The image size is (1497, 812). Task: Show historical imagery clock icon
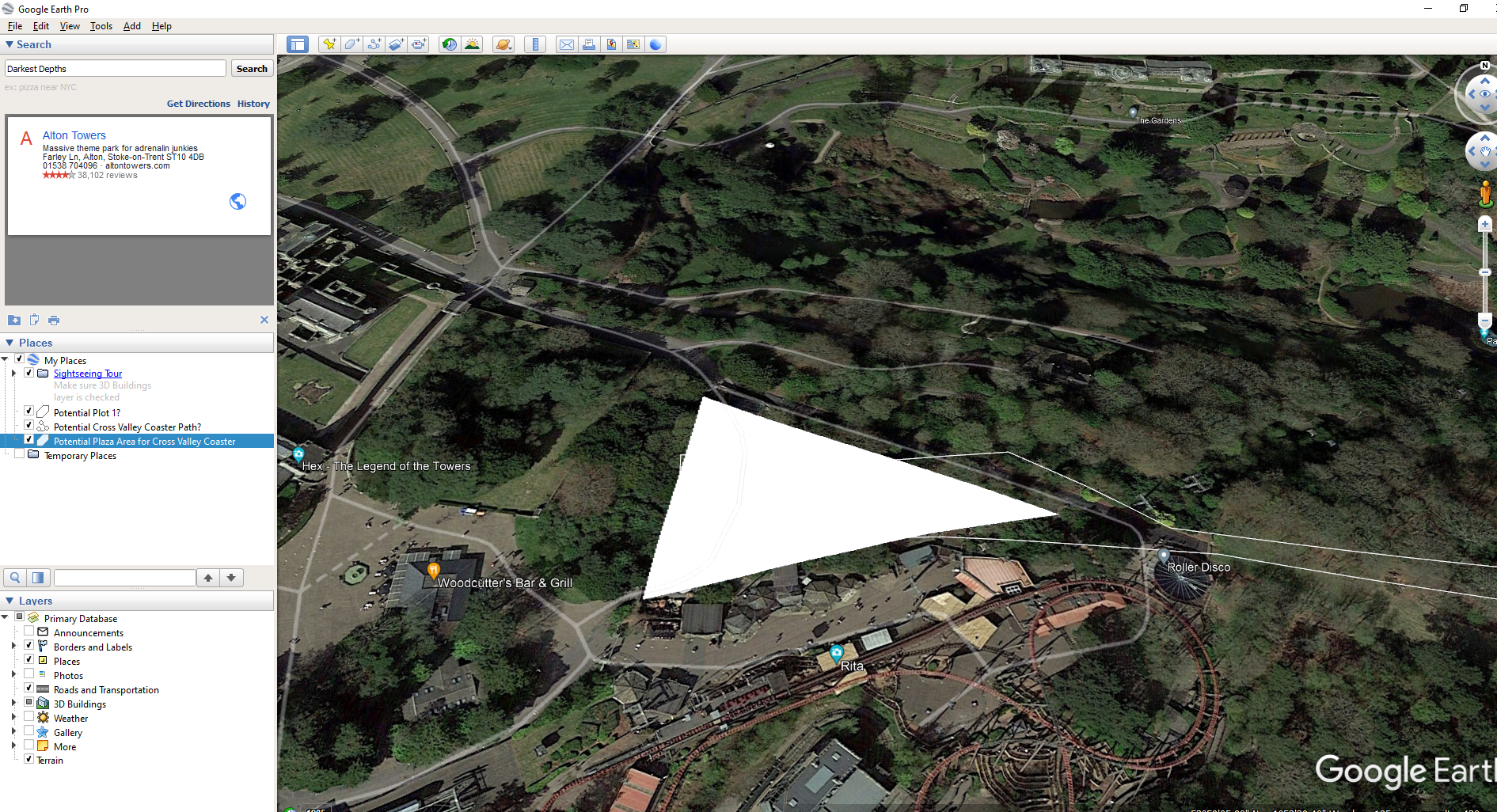click(450, 44)
